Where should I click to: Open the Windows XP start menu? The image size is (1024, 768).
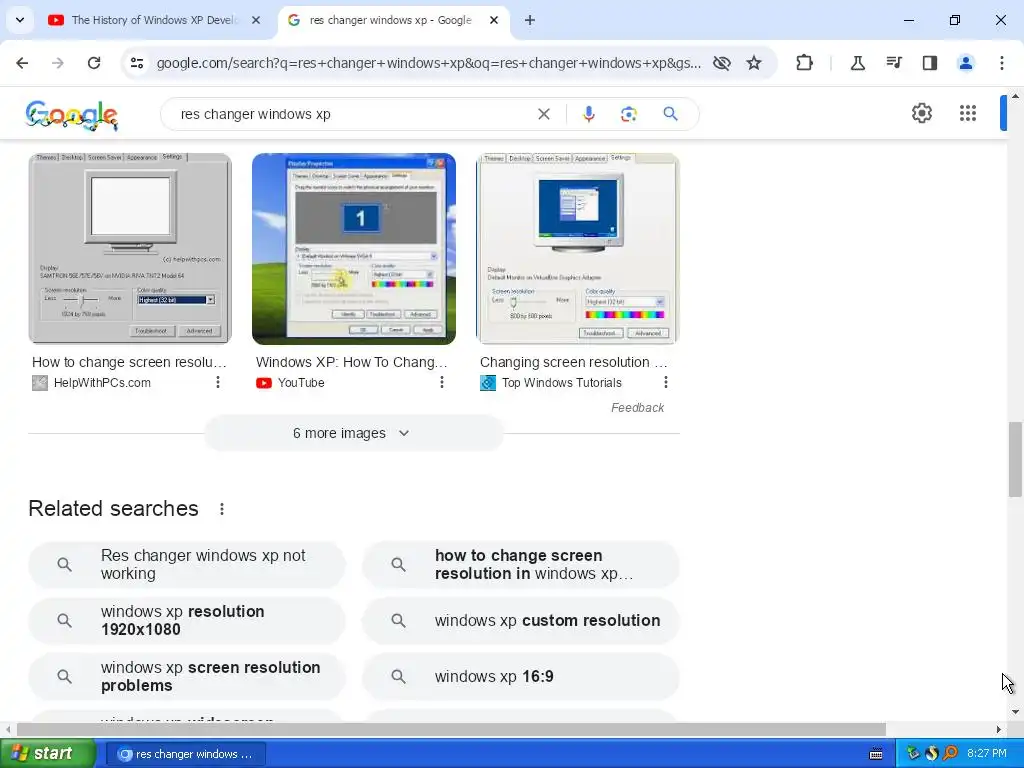(48, 754)
